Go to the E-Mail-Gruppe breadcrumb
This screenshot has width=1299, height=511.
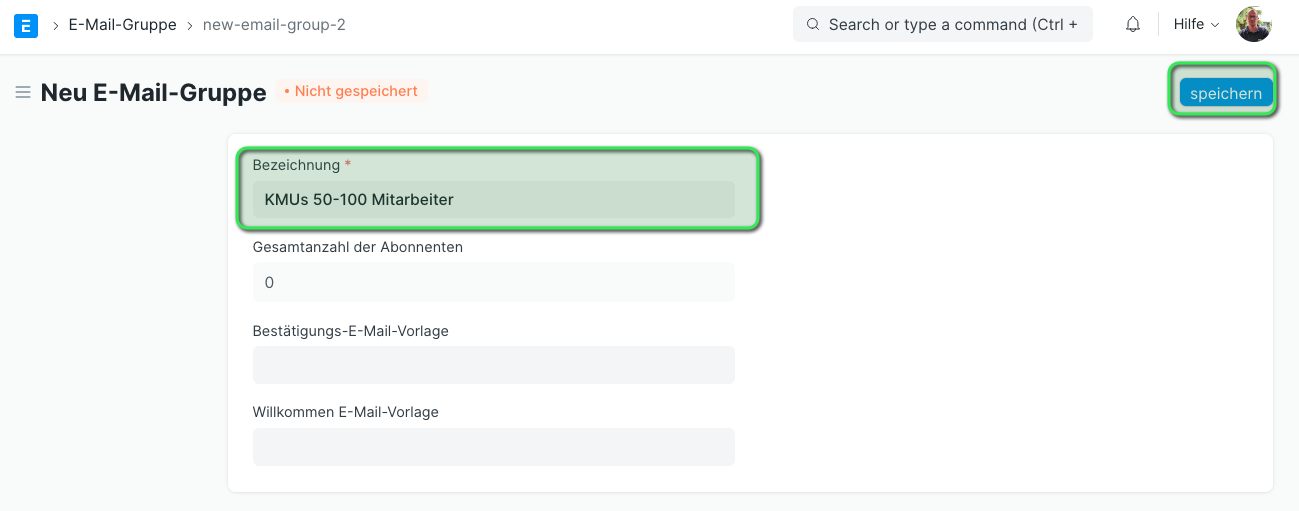click(x=122, y=25)
